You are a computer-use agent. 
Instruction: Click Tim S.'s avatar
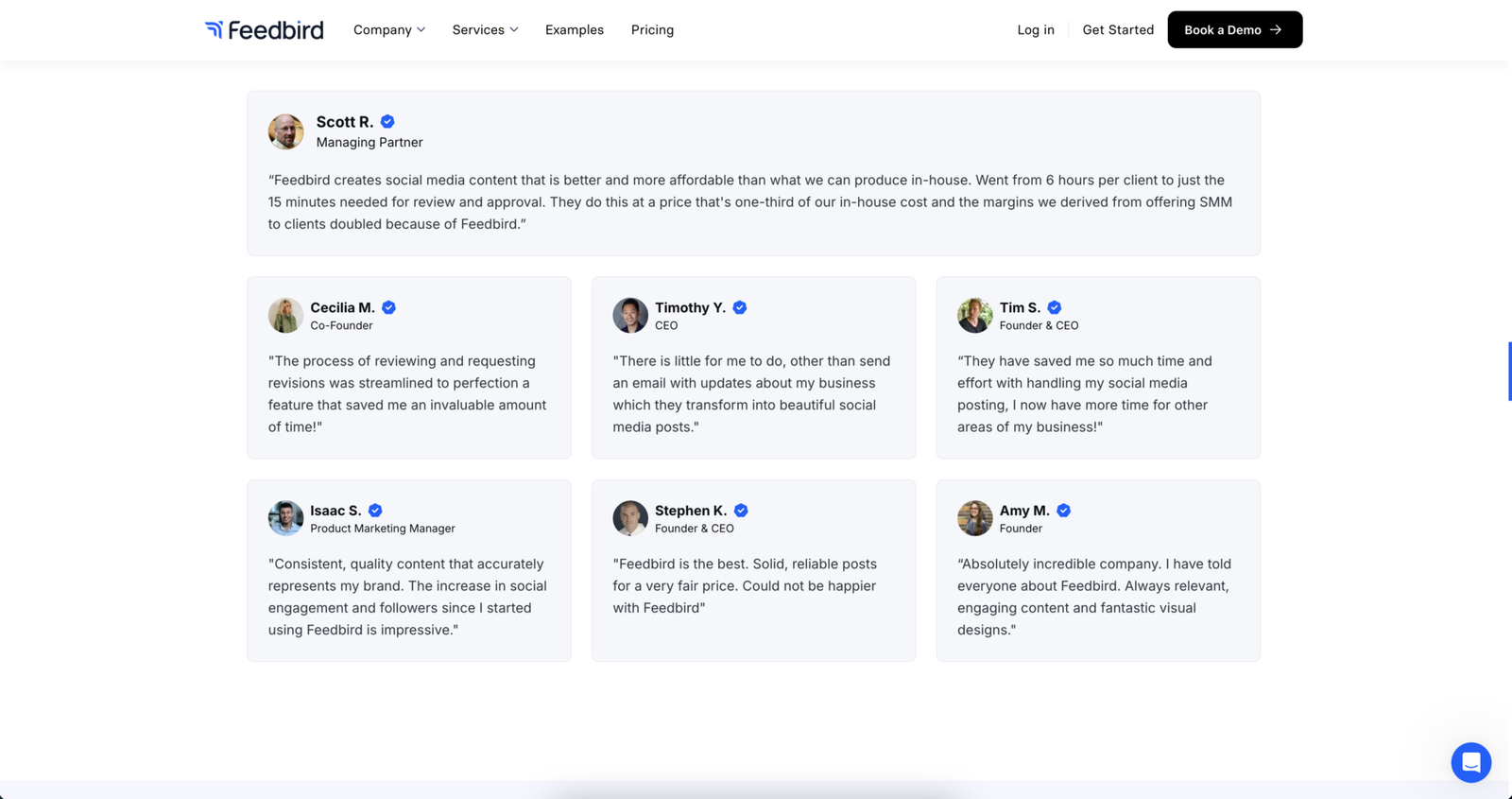(975, 315)
